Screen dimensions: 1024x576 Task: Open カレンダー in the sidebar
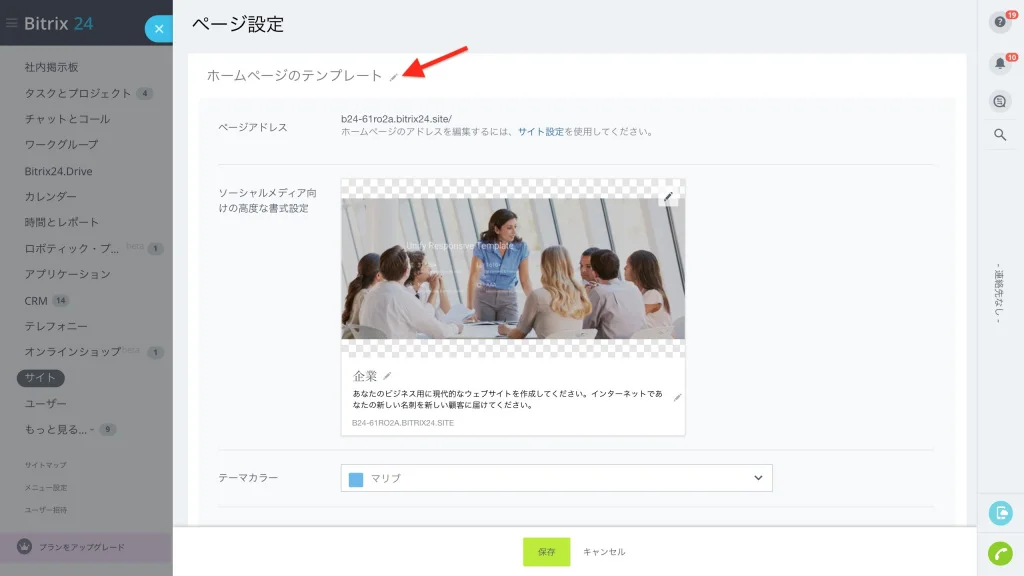[50, 197]
